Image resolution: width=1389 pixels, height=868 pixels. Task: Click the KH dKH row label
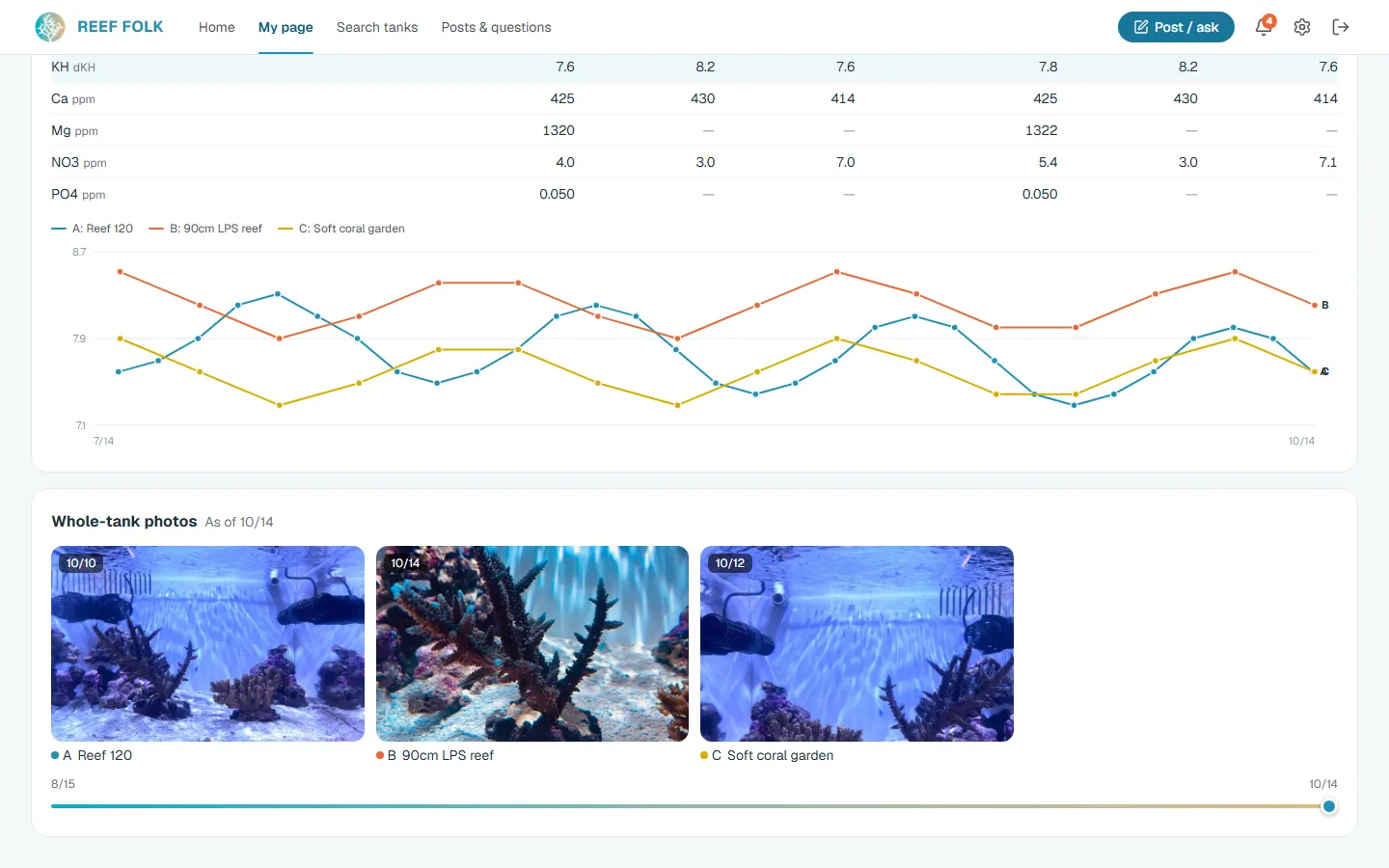tap(73, 67)
